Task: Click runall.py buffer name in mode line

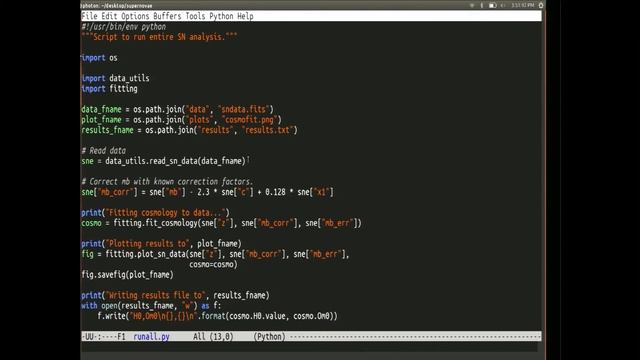Action: pos(151,337)
